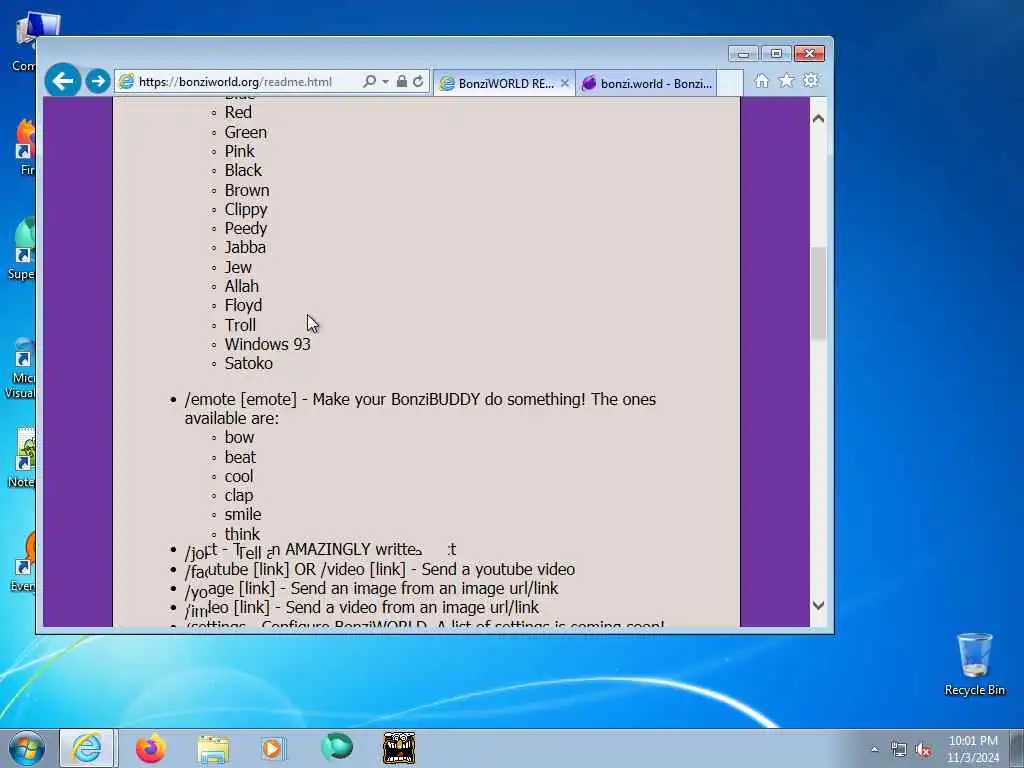The width and height of the screenshot is (1024, 768).
Task: Click the security lock icon in address bar
Action: point(402,82)
